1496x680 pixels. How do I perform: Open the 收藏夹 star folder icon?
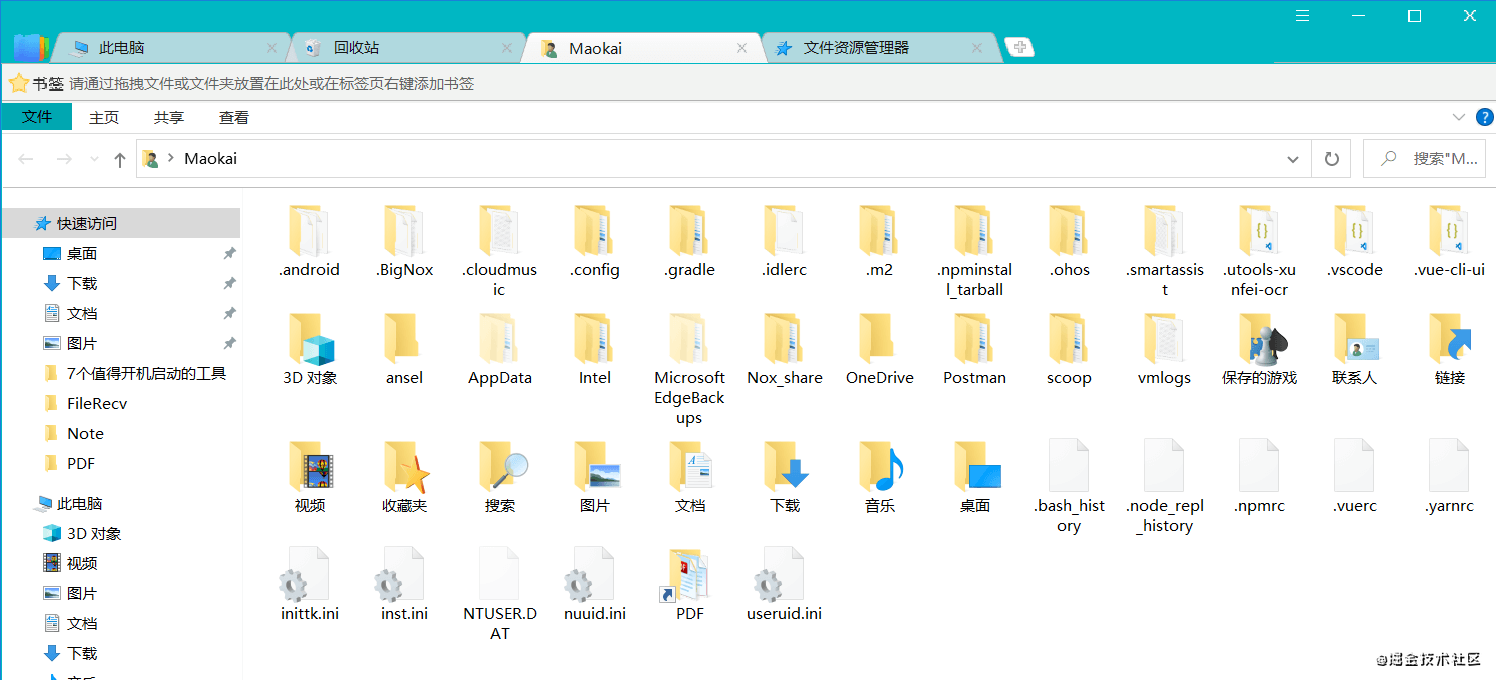pyautogui.click(x=405, y=468)
